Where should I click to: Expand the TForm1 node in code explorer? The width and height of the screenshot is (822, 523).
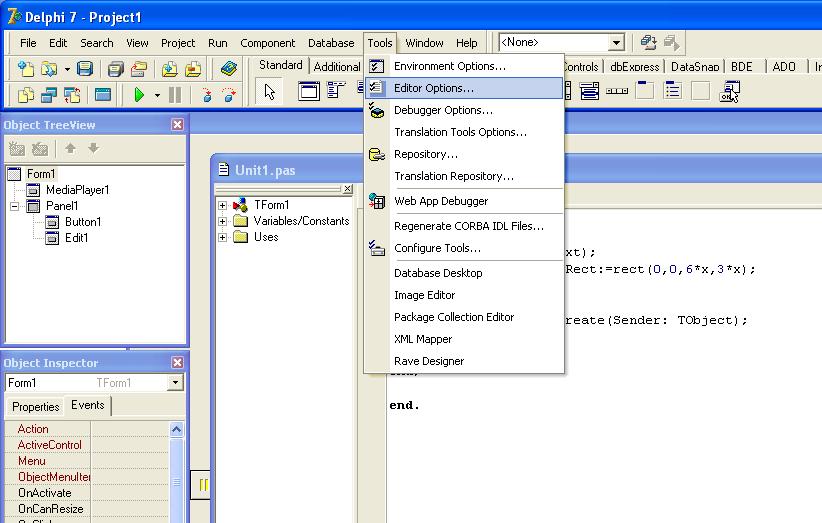click(x=223, y=205)
